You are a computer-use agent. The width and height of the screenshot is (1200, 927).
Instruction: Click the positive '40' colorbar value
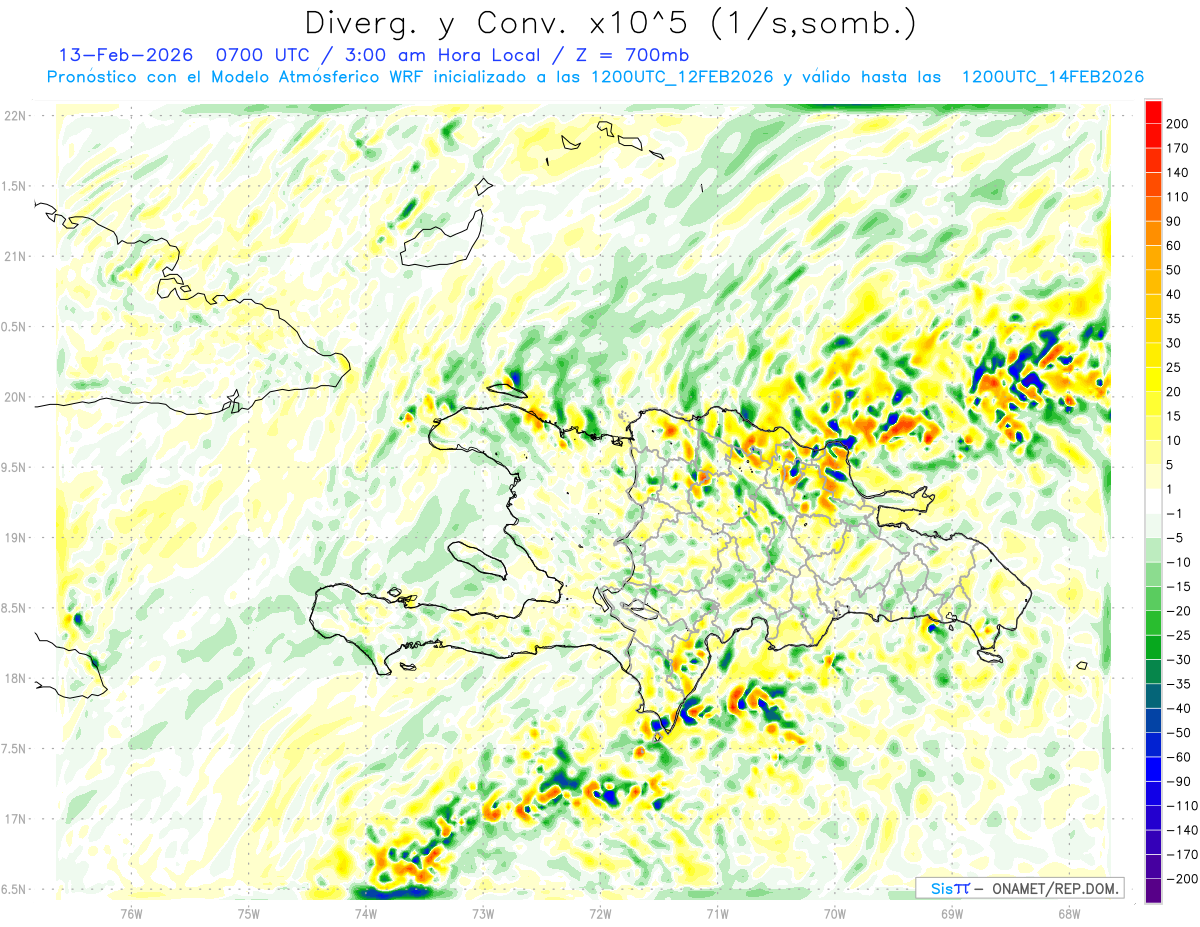1175,294
